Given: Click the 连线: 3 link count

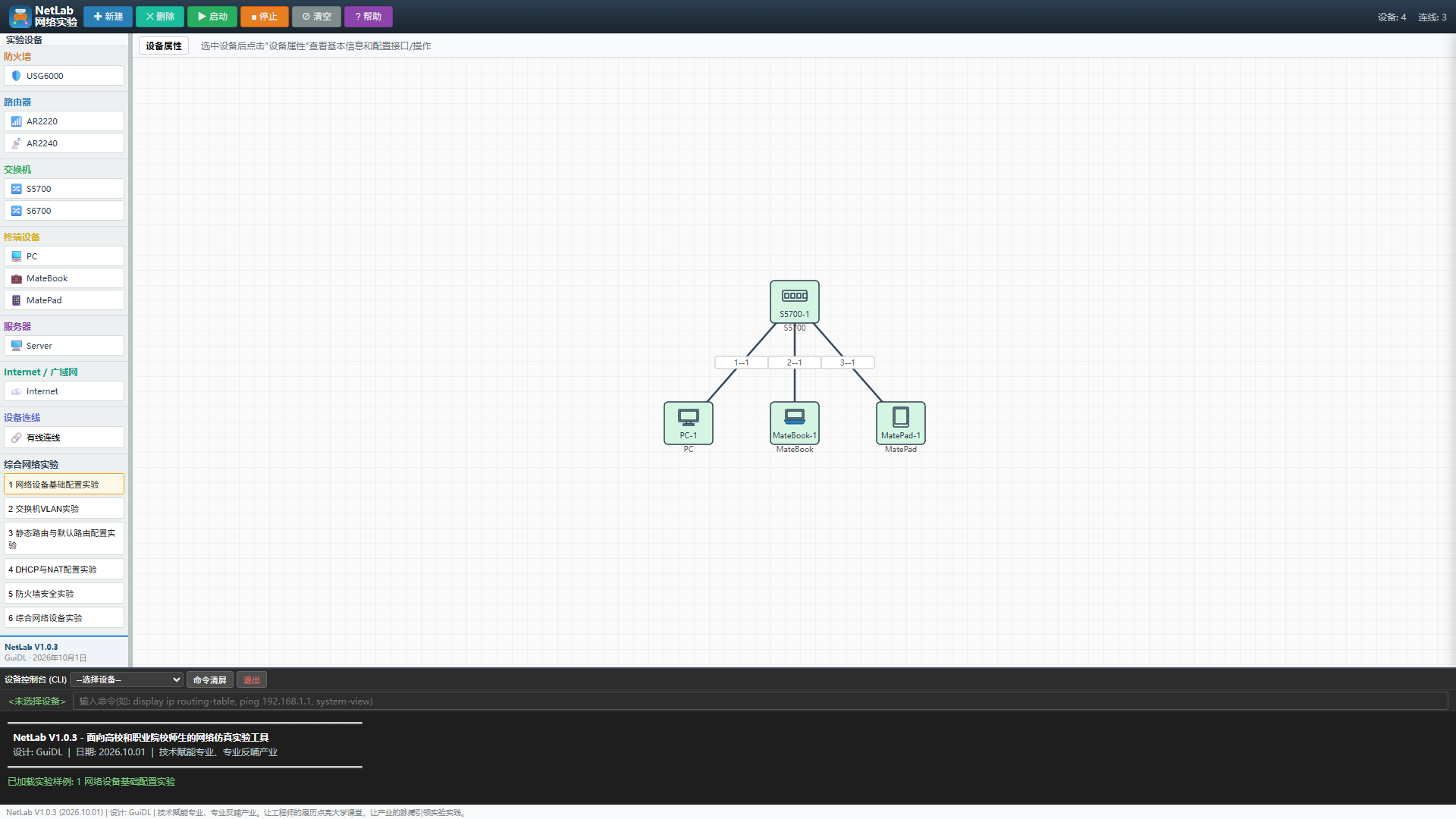Looking at the screenshot, I should tap(1432, 17).
